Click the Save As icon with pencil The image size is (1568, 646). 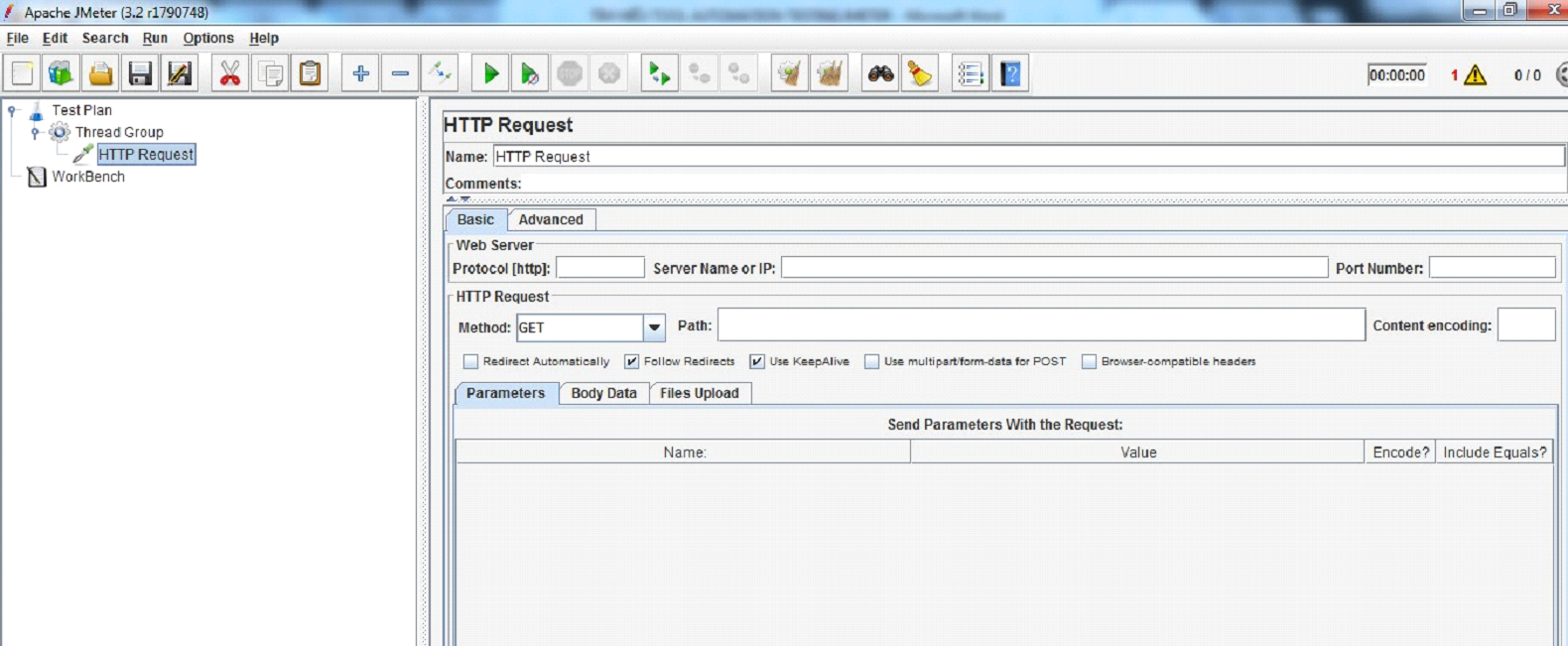[x=180, y=73]
